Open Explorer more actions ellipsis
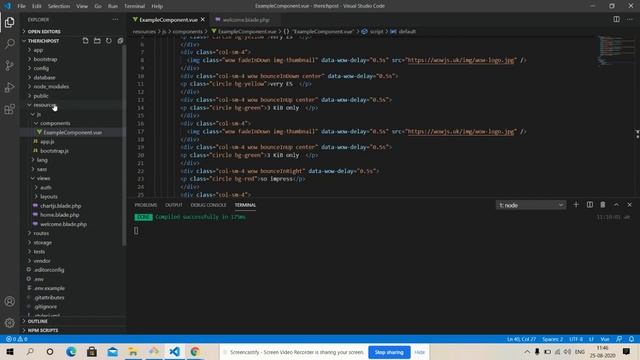 115,20
